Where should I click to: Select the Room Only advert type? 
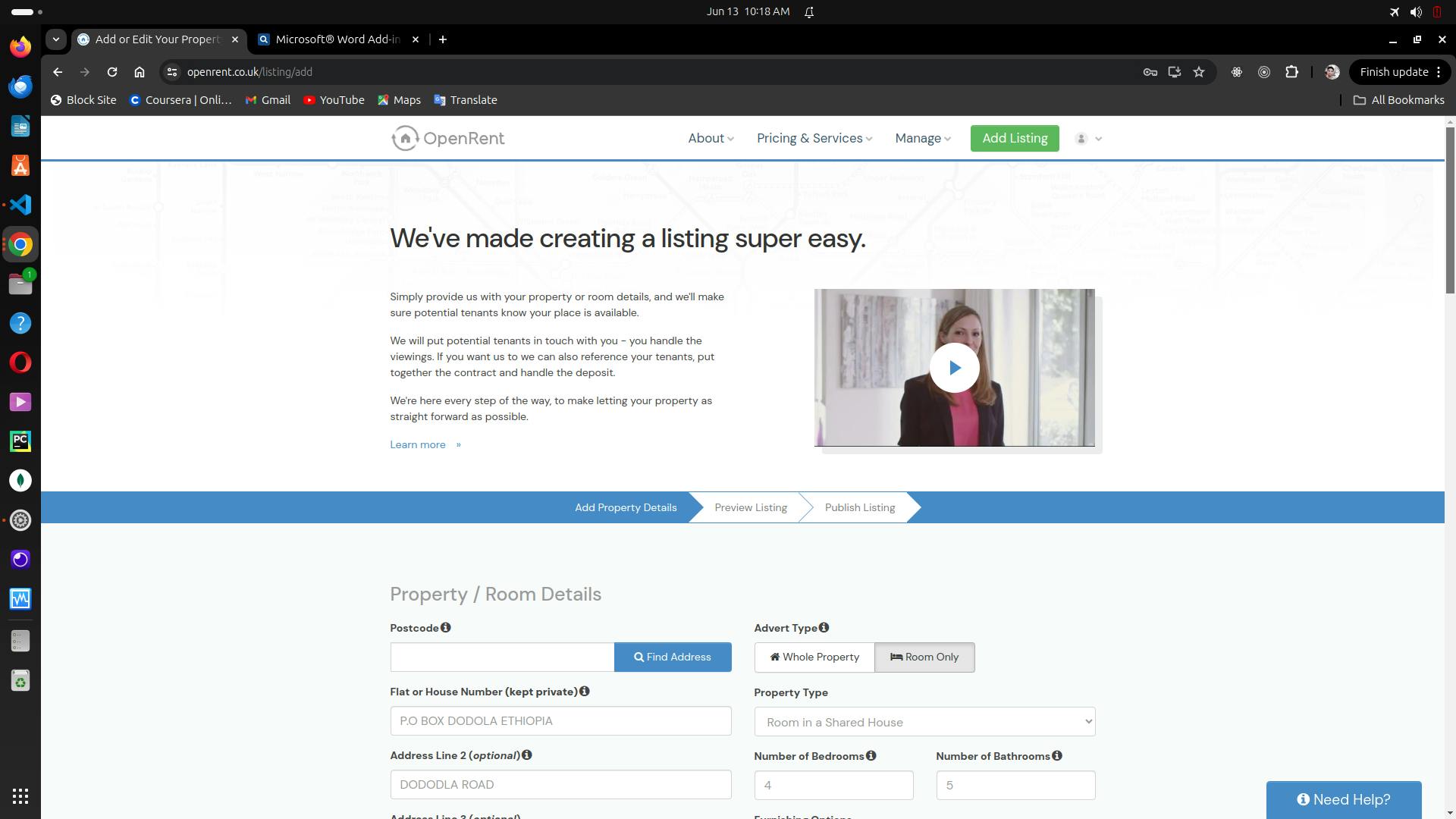click(x=924, y=657)
